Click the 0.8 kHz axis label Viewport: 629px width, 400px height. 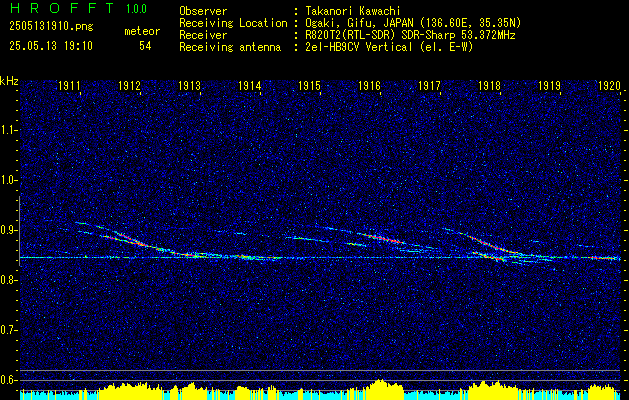8,280
